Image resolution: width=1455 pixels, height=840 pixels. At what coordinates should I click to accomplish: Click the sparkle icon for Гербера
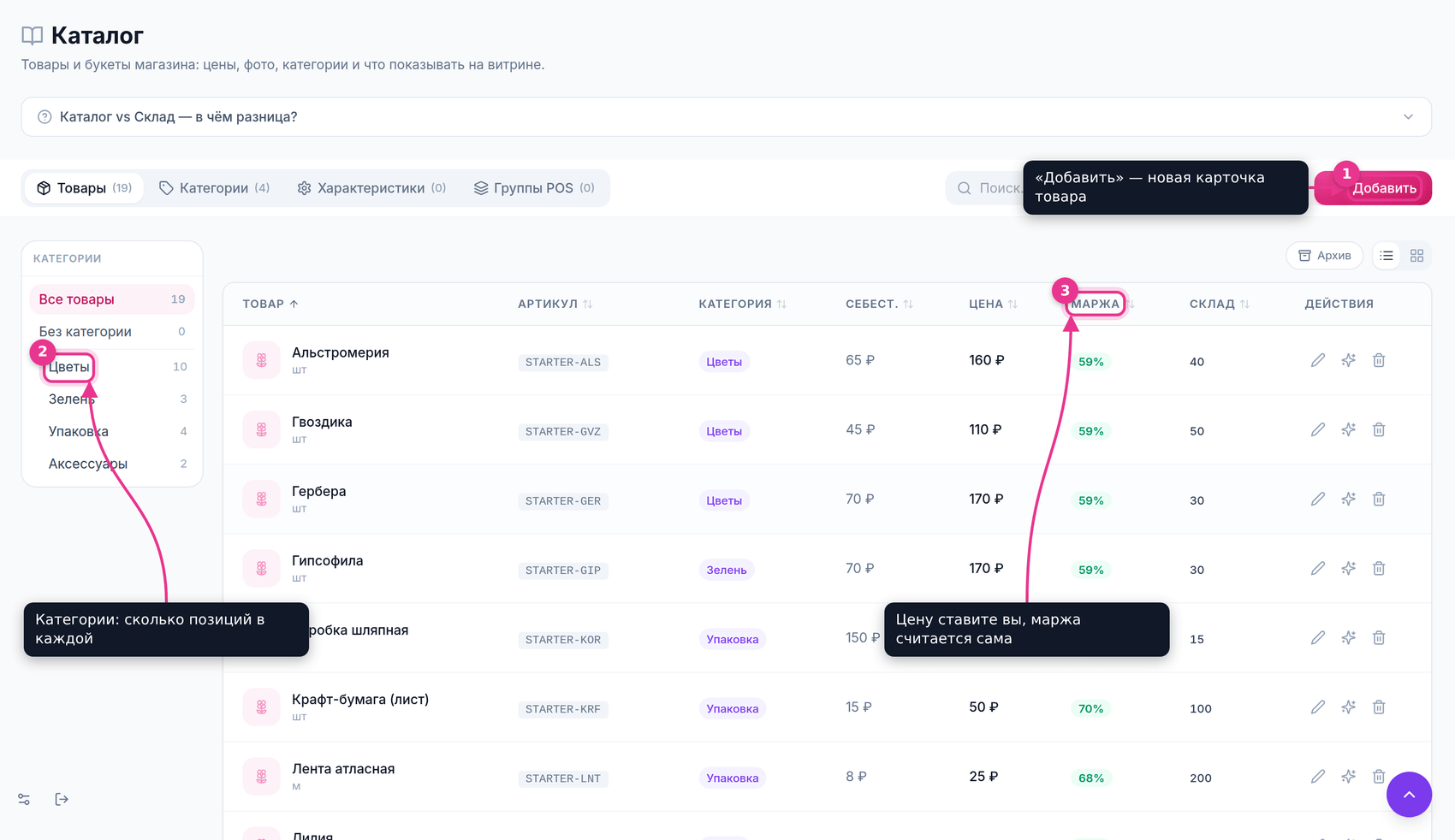(1348, 499)
